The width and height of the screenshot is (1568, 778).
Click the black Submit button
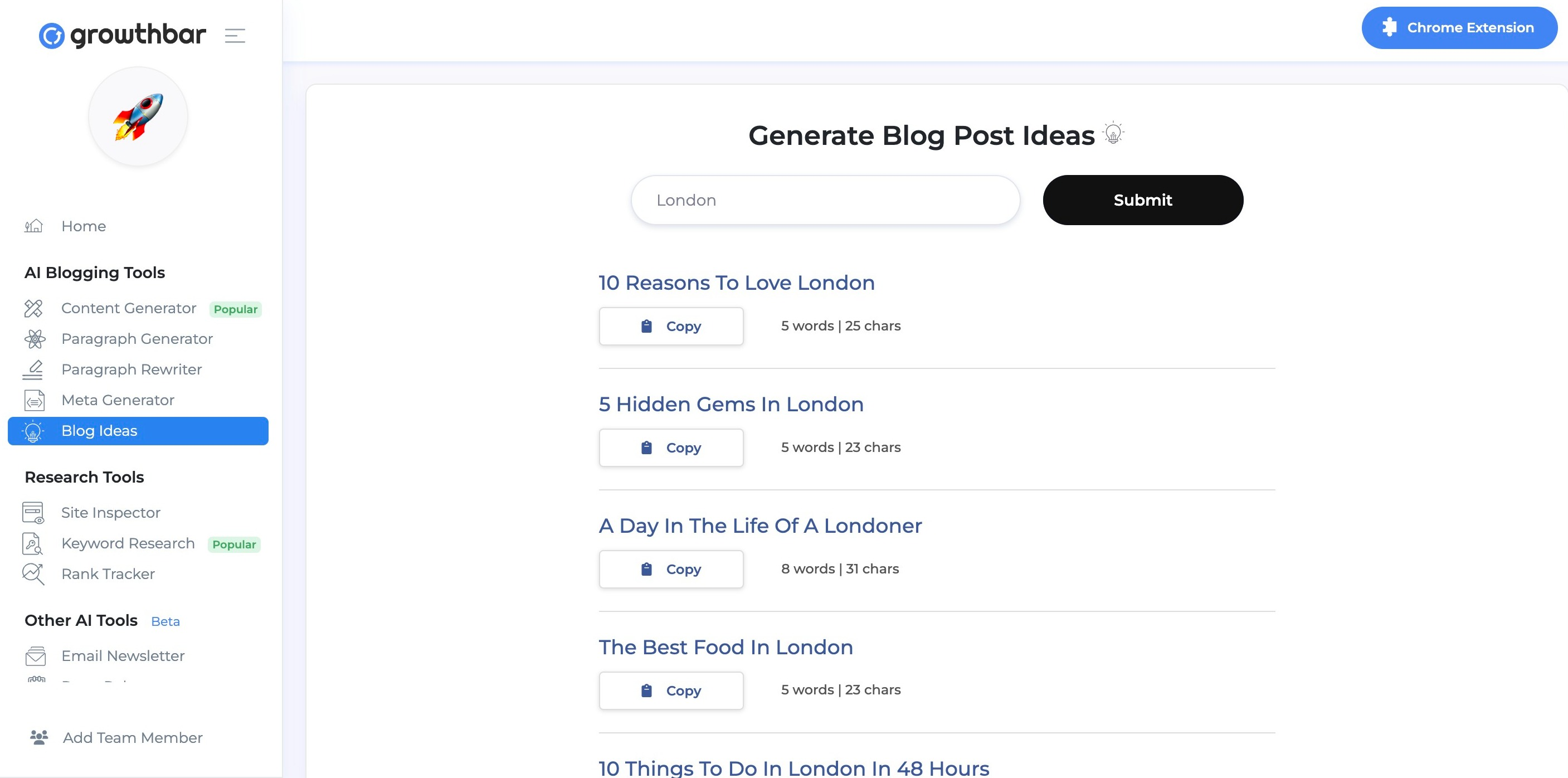pos(1142,200)
